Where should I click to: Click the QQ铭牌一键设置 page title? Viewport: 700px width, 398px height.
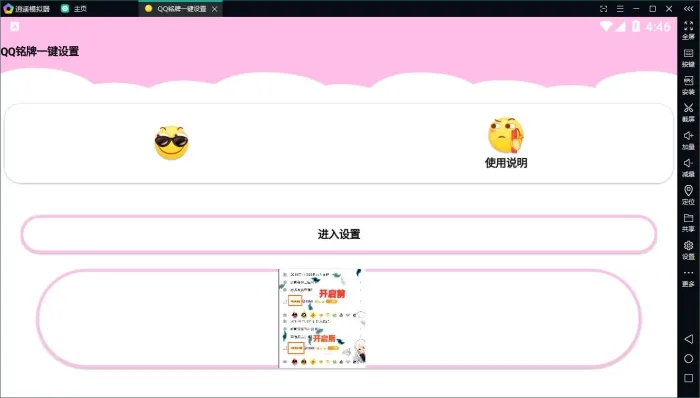pyautogui.click(x=40, y=51)
